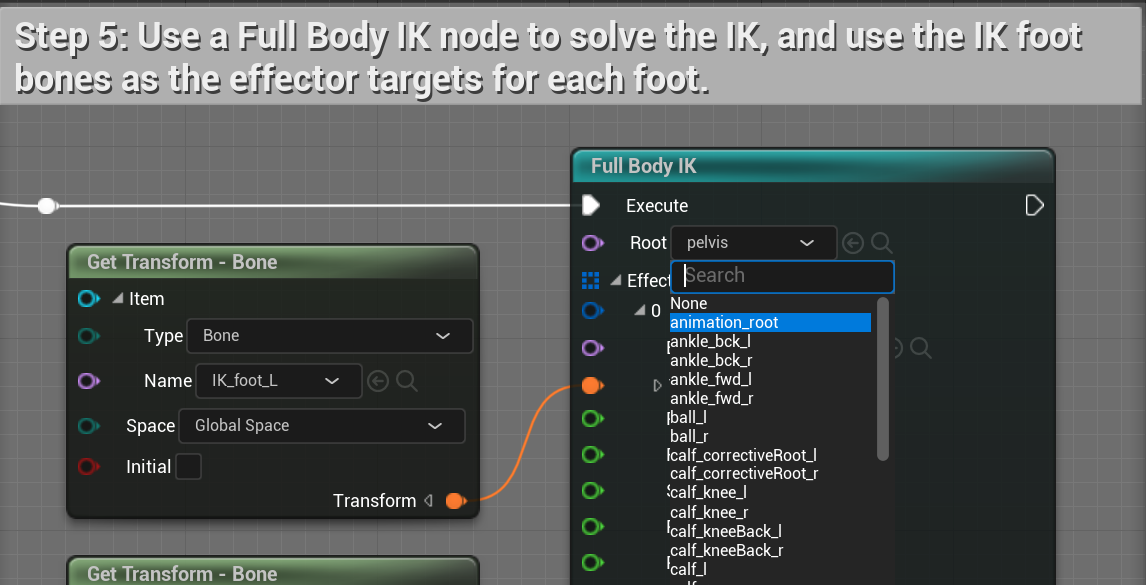Viewport: 1146px width, 585px height.
Task: Click the orange Transform output pin
Action: (x=455, y=501)
